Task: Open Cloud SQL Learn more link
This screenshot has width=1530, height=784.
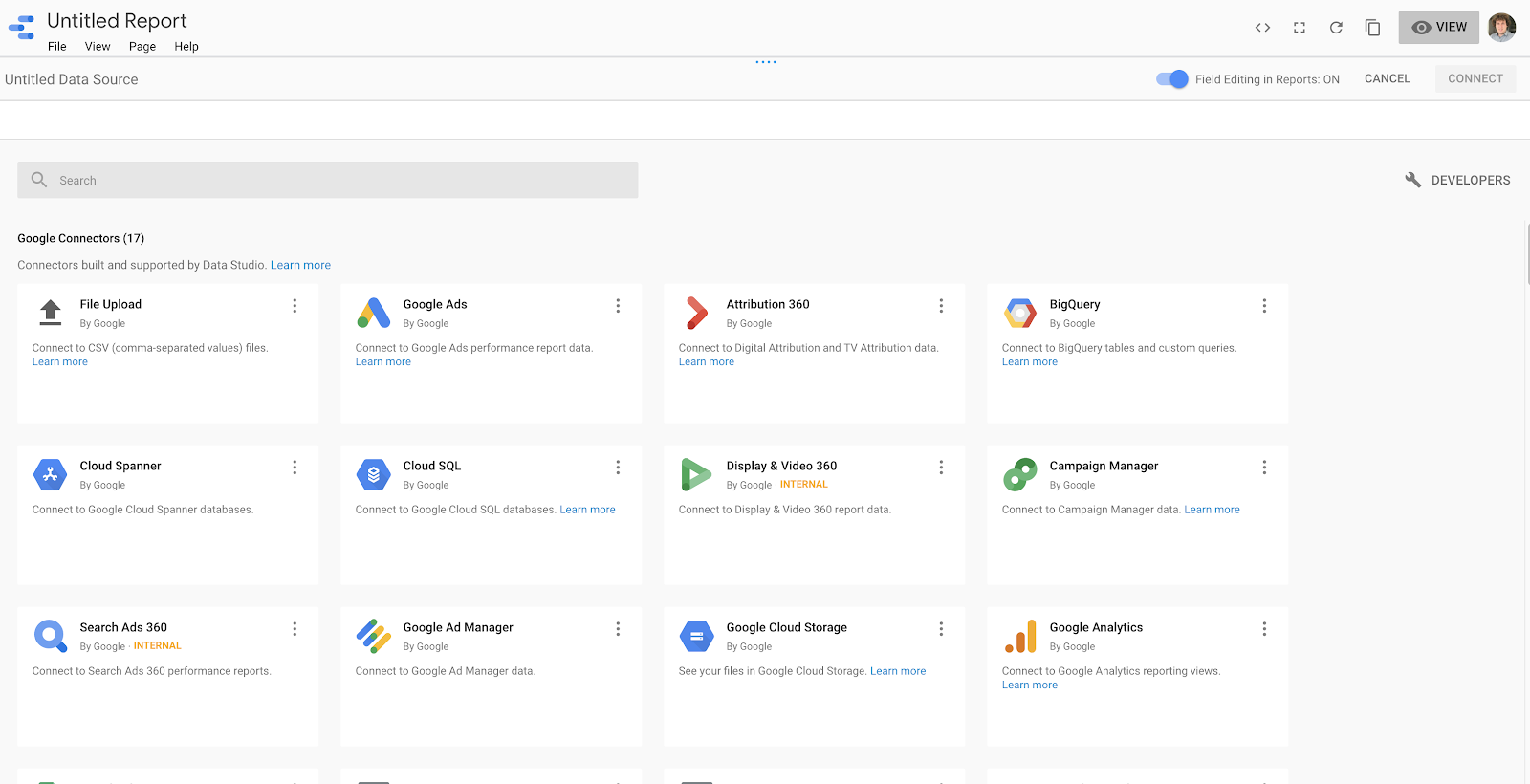Action: click(588, 510)
